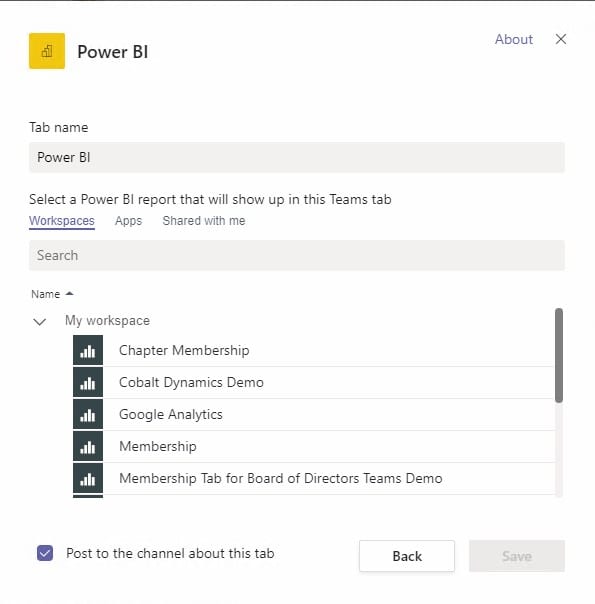Switch to the Apps tab
Viewport: 595px width, 604px height.
tap(129, 221)
